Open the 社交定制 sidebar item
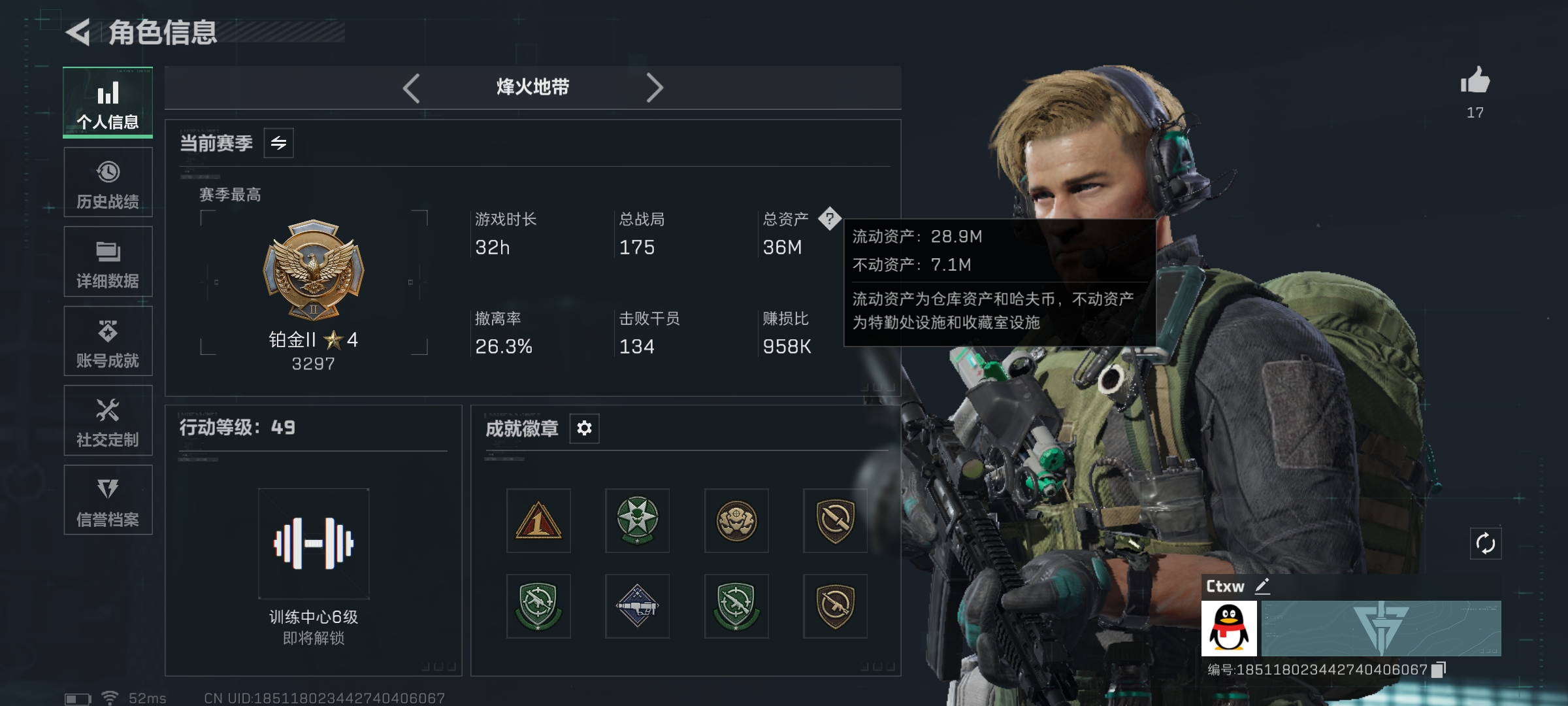This screenshot has height=706, width=1568. [x=108, y=420]
